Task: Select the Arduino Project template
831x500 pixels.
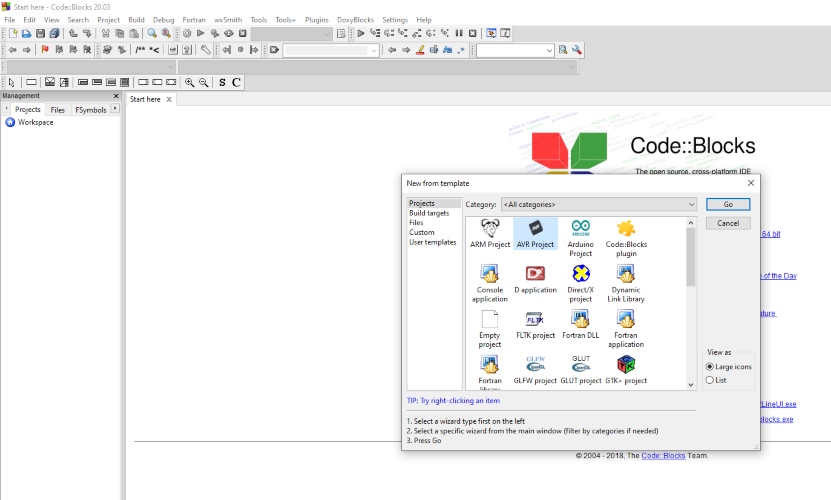Action: [x=580, y=238]
